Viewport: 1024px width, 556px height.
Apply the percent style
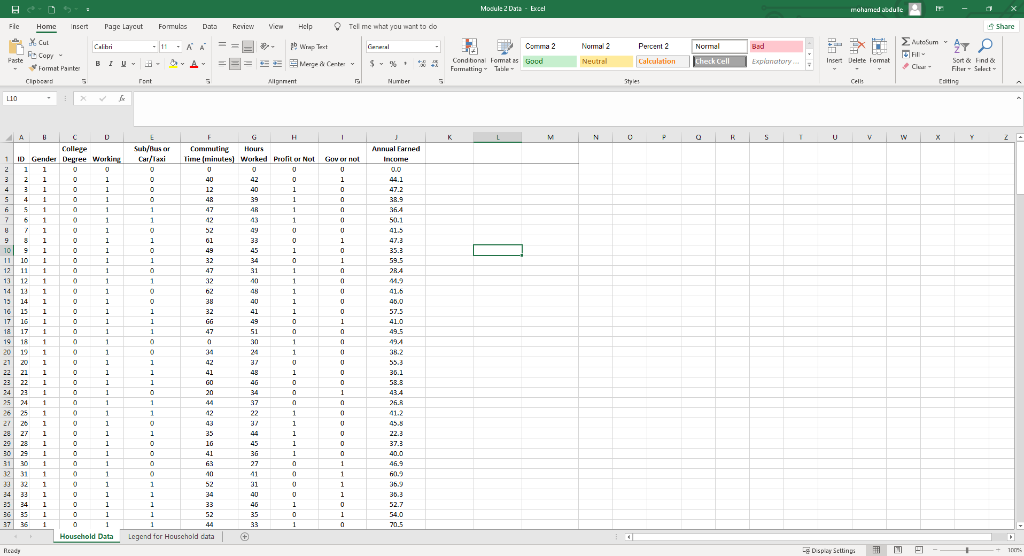click(393, 64)
